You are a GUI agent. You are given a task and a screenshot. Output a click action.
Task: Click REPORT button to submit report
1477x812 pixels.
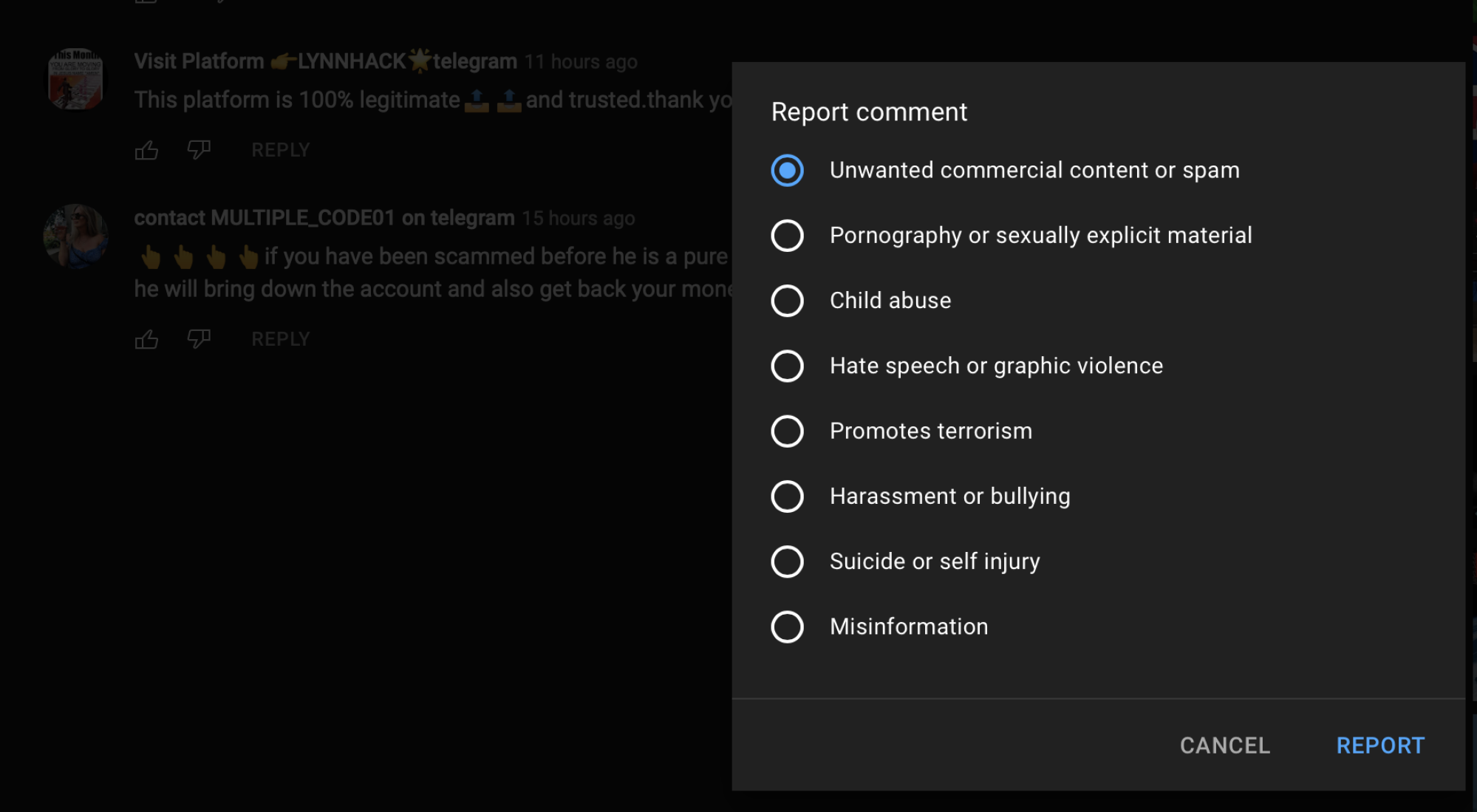pyautogui.click(x=1381, y=745)
